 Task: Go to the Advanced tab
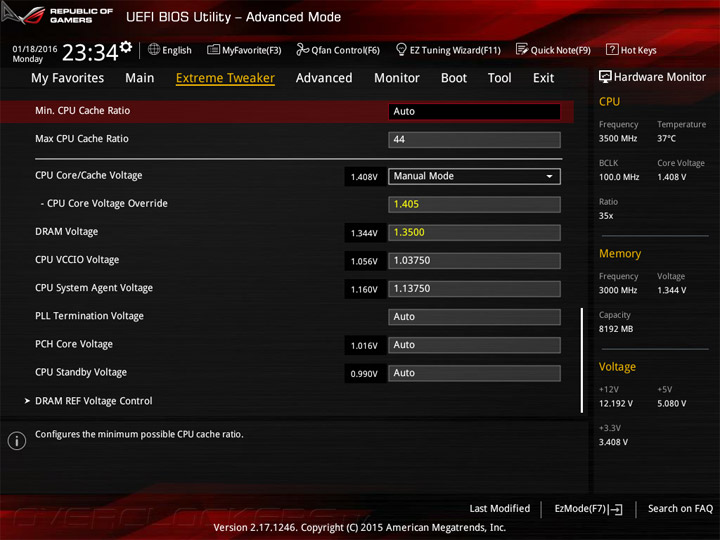[324, 78]
